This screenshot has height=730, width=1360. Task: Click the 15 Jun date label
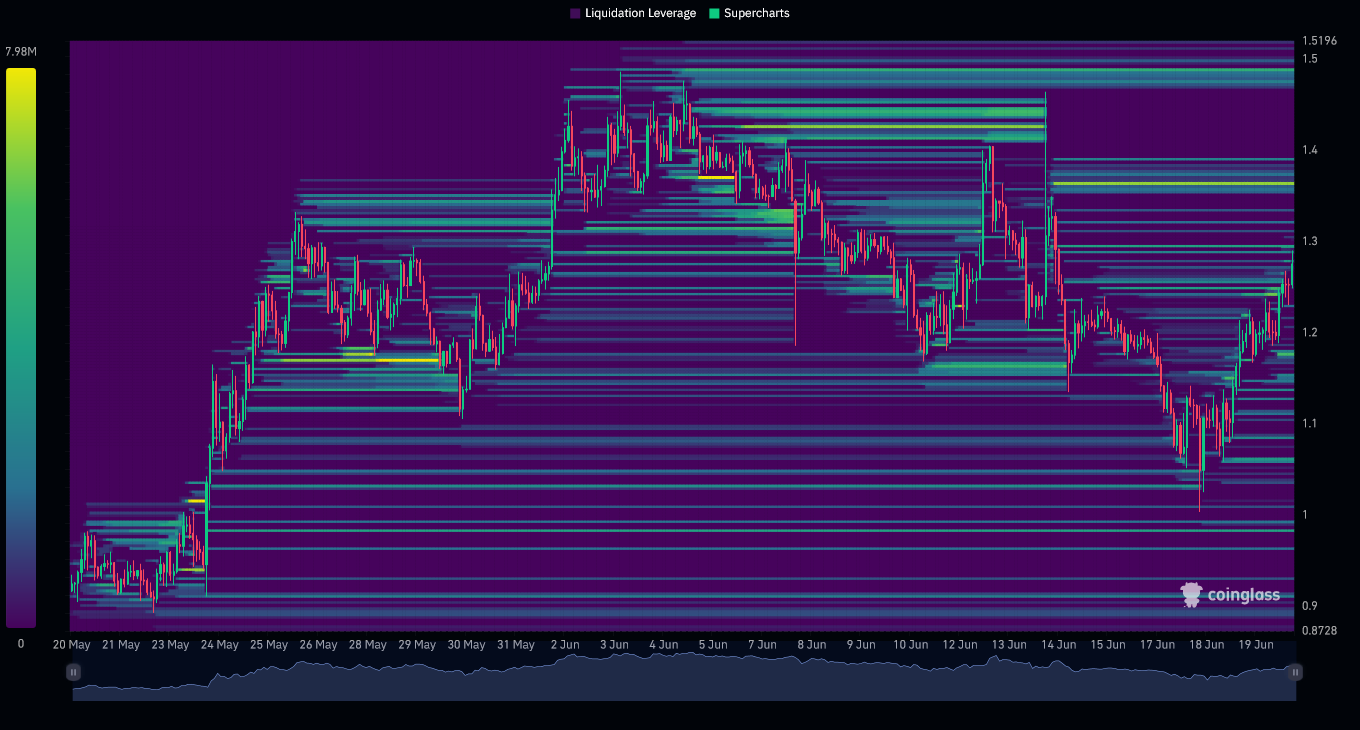point(1107,645)
